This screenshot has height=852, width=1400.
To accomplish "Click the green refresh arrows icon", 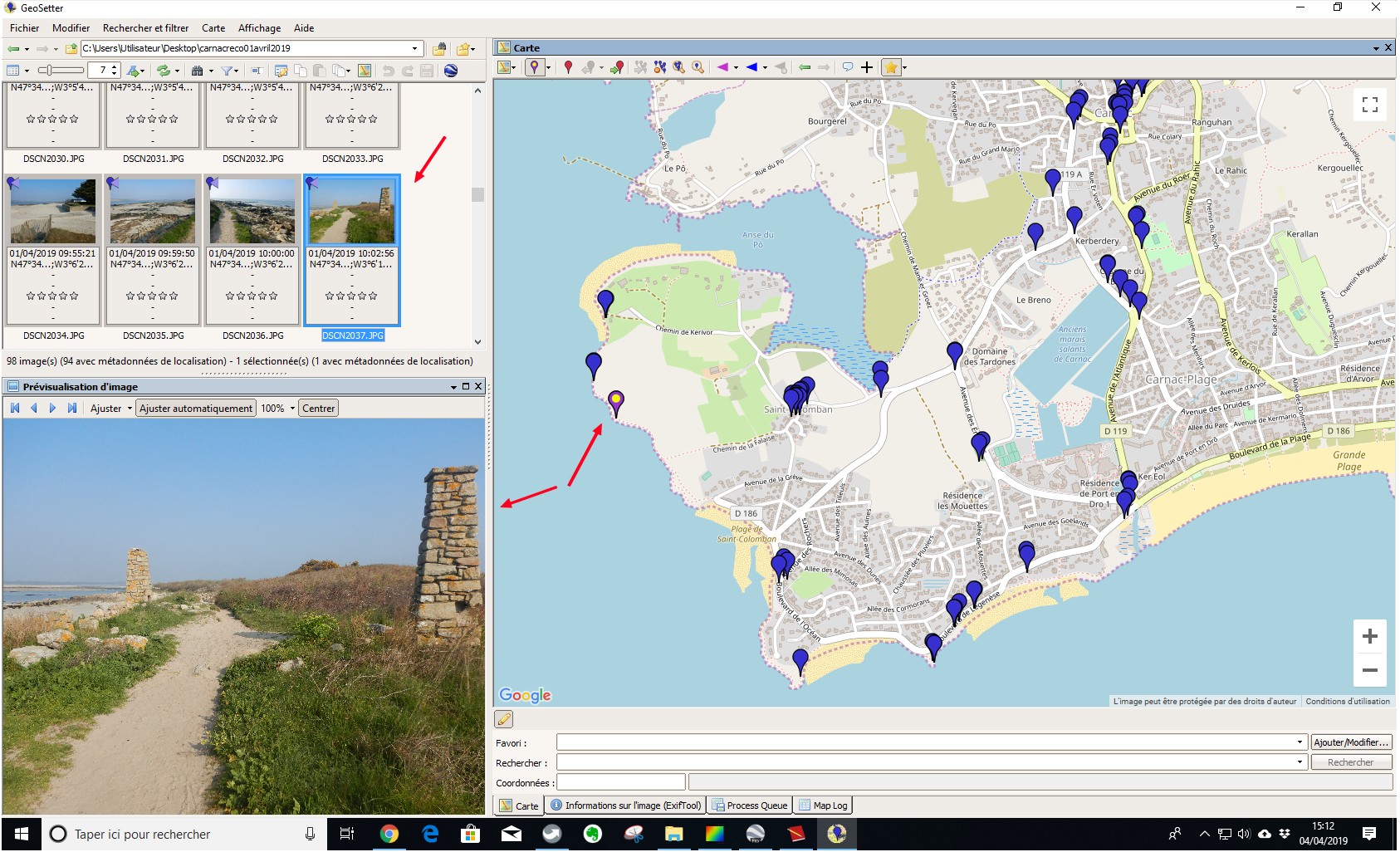I will tap(164, 71).
